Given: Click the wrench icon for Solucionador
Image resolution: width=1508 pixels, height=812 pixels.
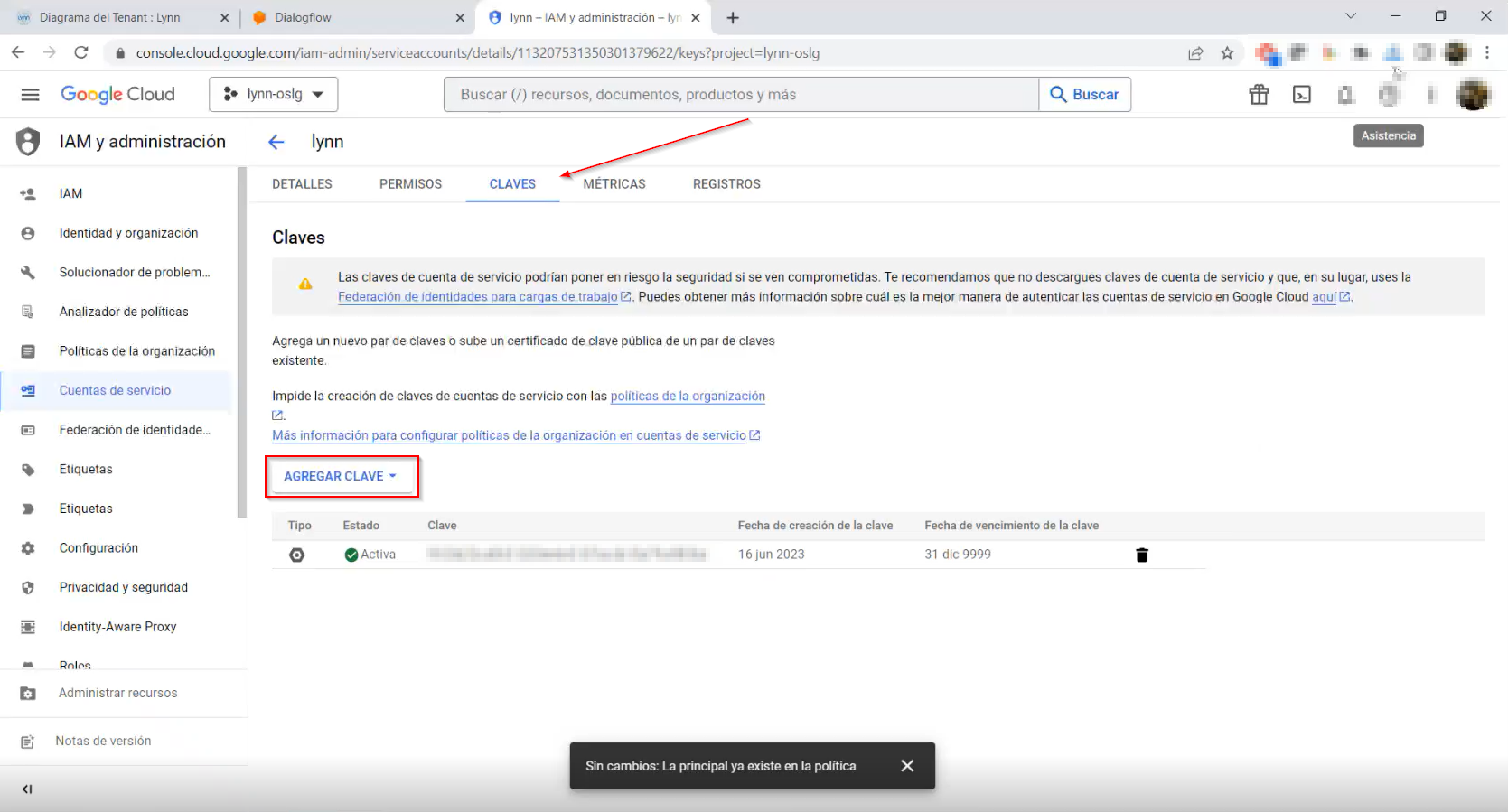Looking at the screenshot, I should tap(28, 273).
